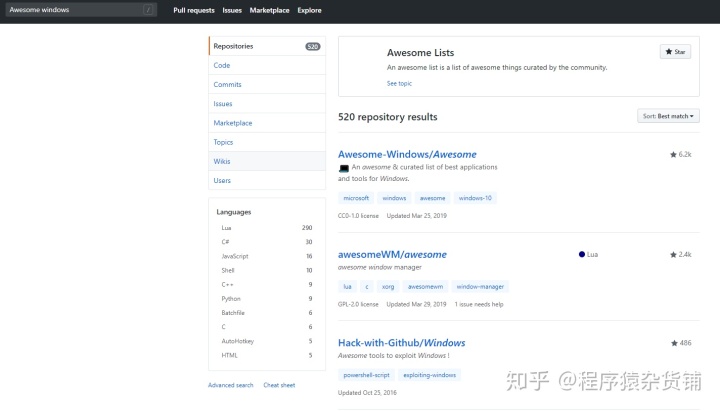Click the Lua language color dot

[582, 254]
